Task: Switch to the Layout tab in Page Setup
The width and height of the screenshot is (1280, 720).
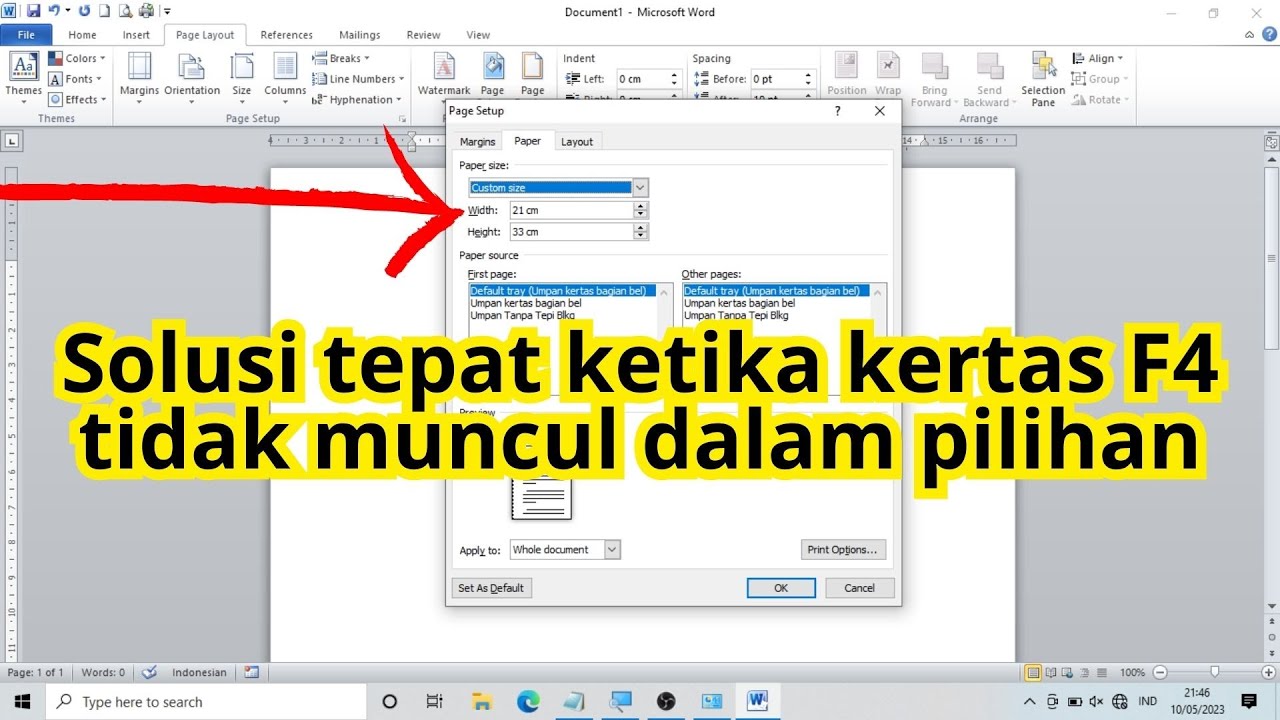Action: point(576,142)
